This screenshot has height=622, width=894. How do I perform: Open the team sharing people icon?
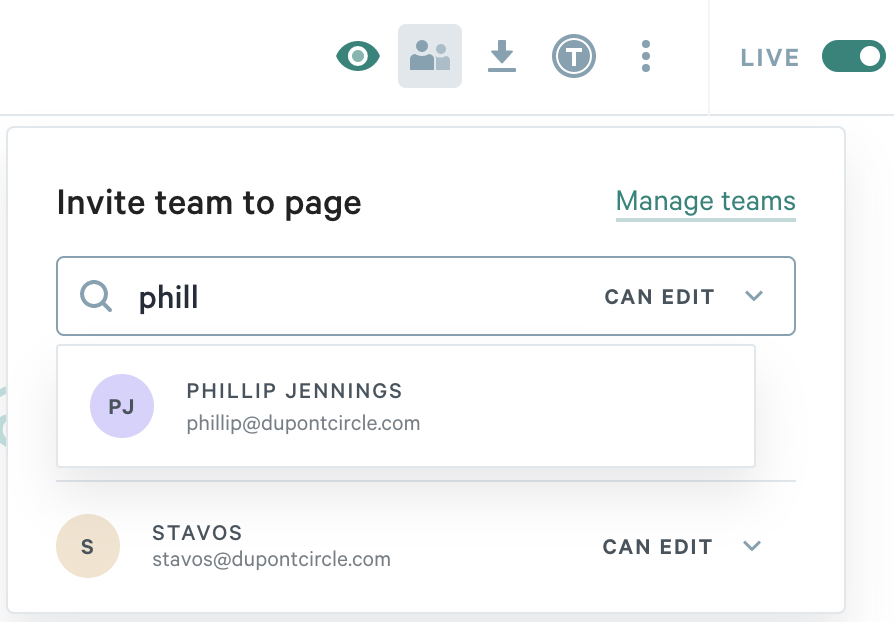point(430,56)
